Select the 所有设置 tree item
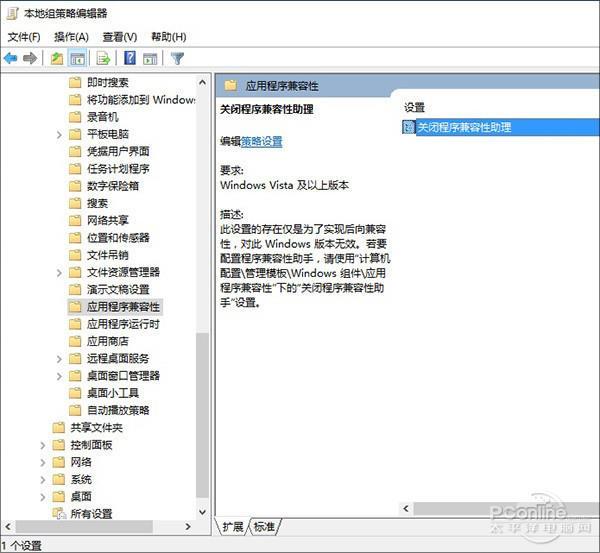Image resolution: width=600 pixels, height=553 pixels. (91, 514)
